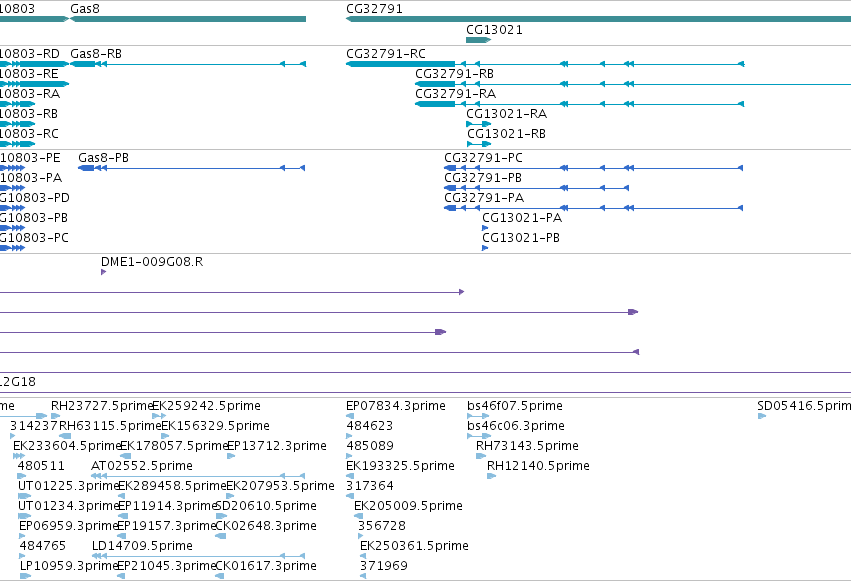
Task: Select feature label 485089
Action: [370, 446]
